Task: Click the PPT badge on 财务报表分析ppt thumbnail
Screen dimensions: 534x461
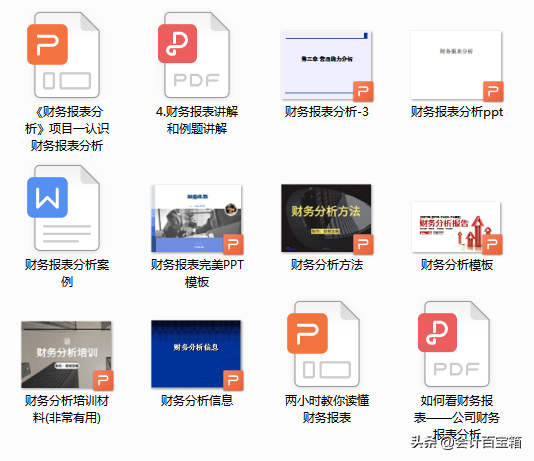Action: click(493, 91)
